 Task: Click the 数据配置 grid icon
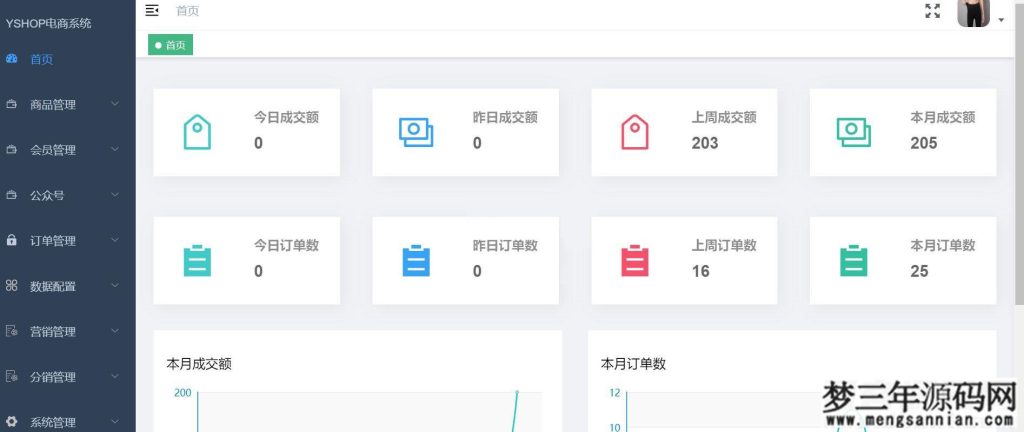[11, 285]
